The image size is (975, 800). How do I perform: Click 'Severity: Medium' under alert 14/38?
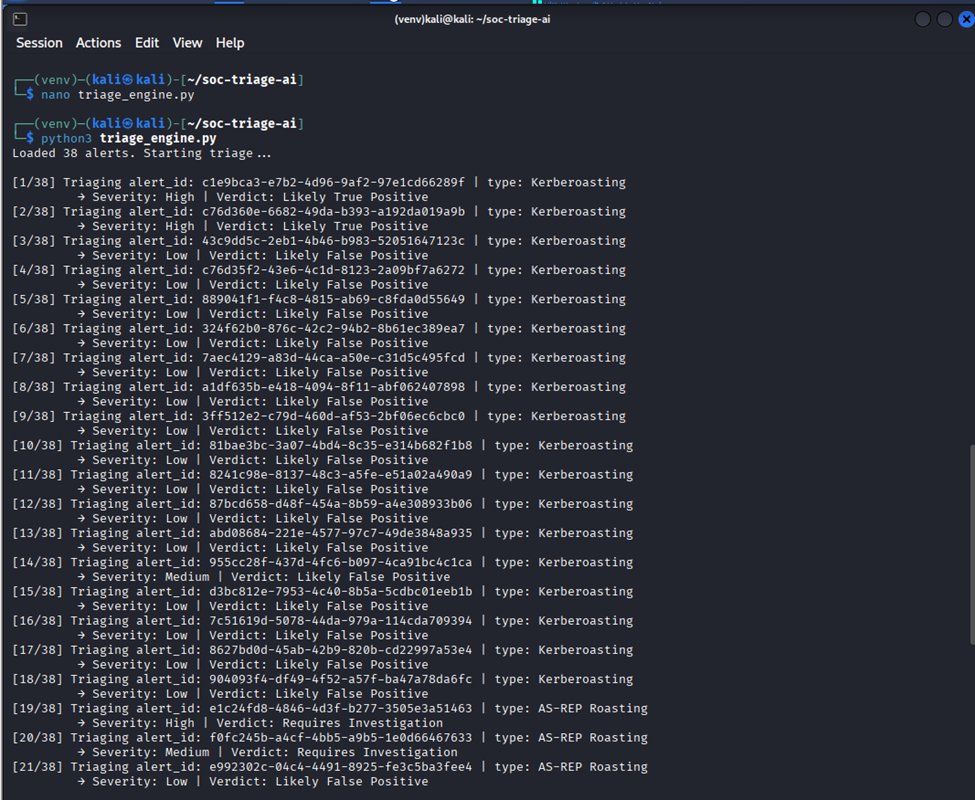click(x=151, y=576)
